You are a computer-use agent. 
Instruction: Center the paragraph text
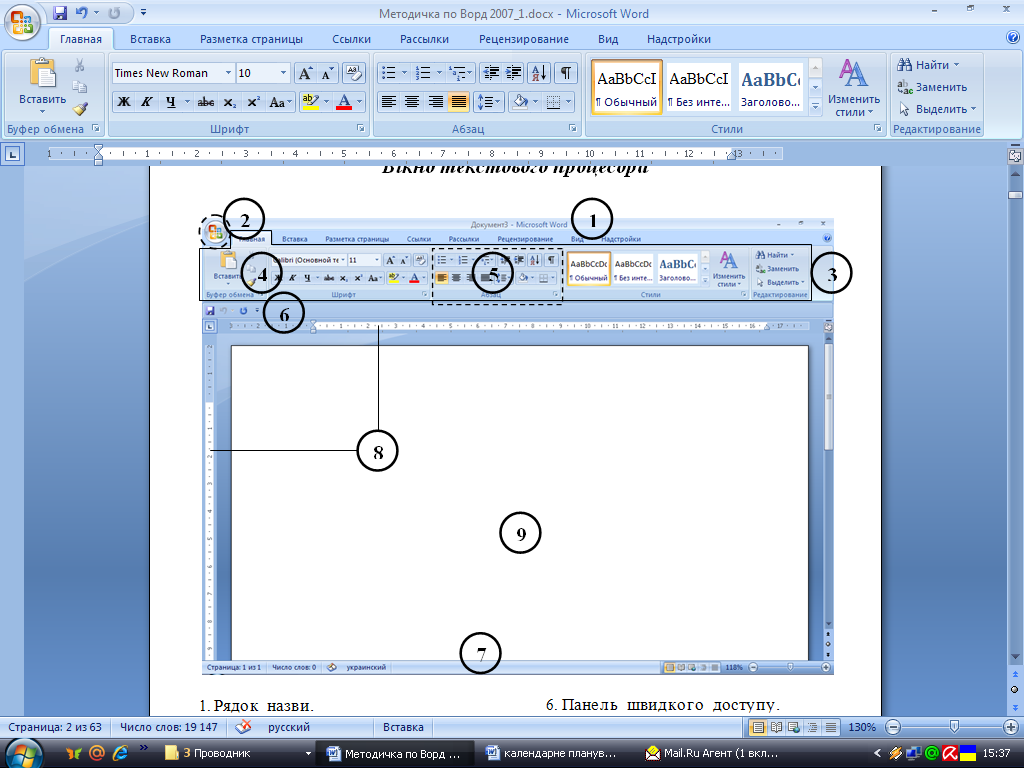pos(411,102)
